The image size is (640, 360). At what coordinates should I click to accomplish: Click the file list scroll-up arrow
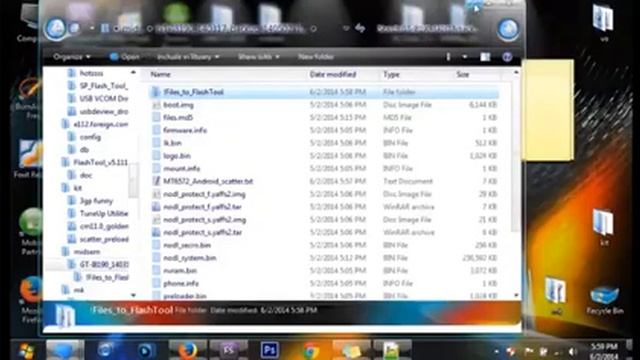click(x=516, y=73)
